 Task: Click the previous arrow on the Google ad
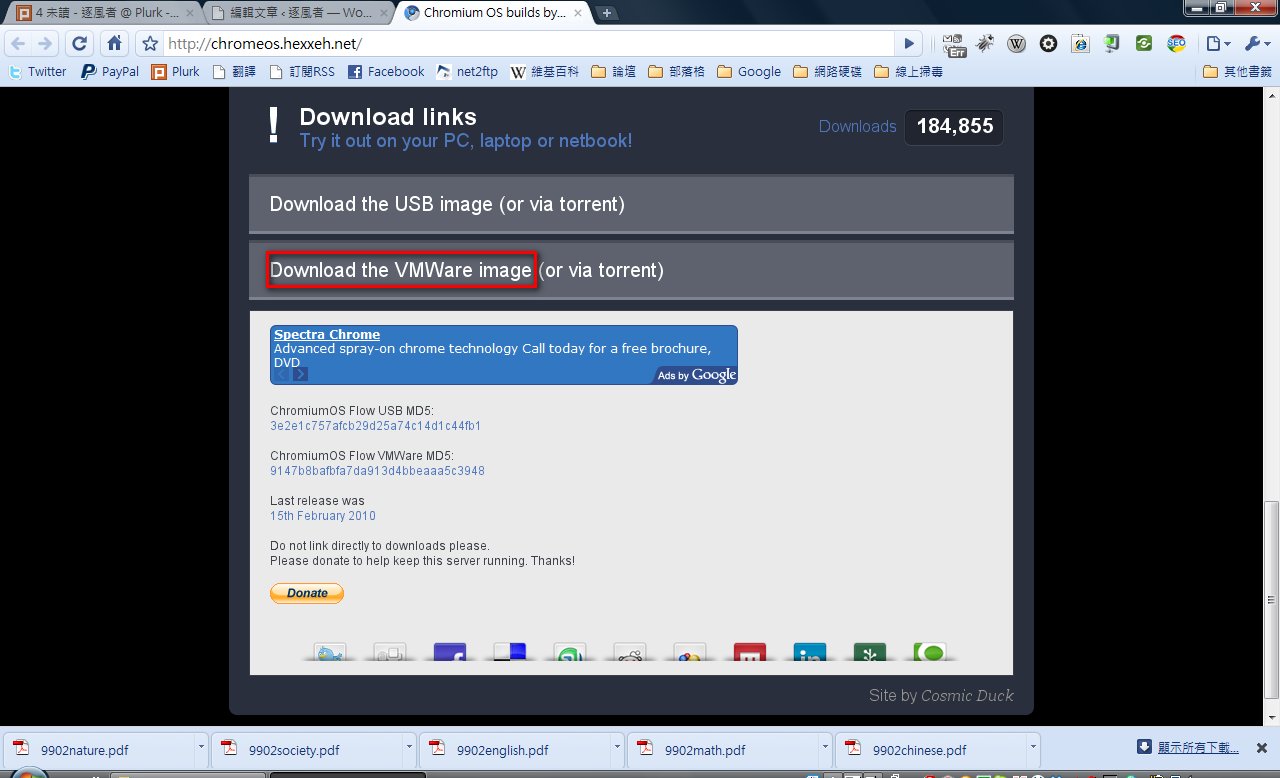[x=283, y=374]
